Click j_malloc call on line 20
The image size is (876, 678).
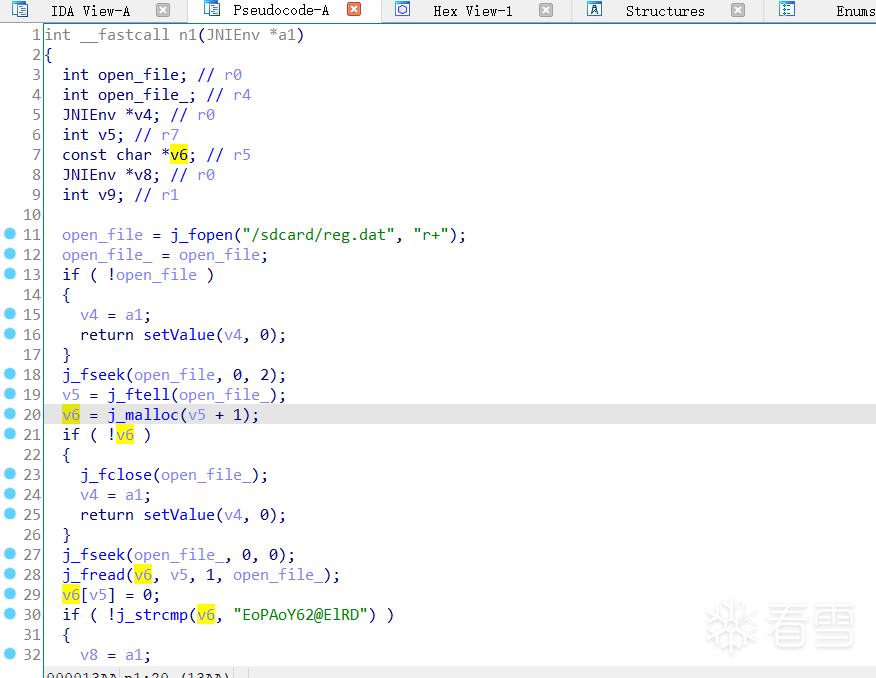[x=143, y=415]
